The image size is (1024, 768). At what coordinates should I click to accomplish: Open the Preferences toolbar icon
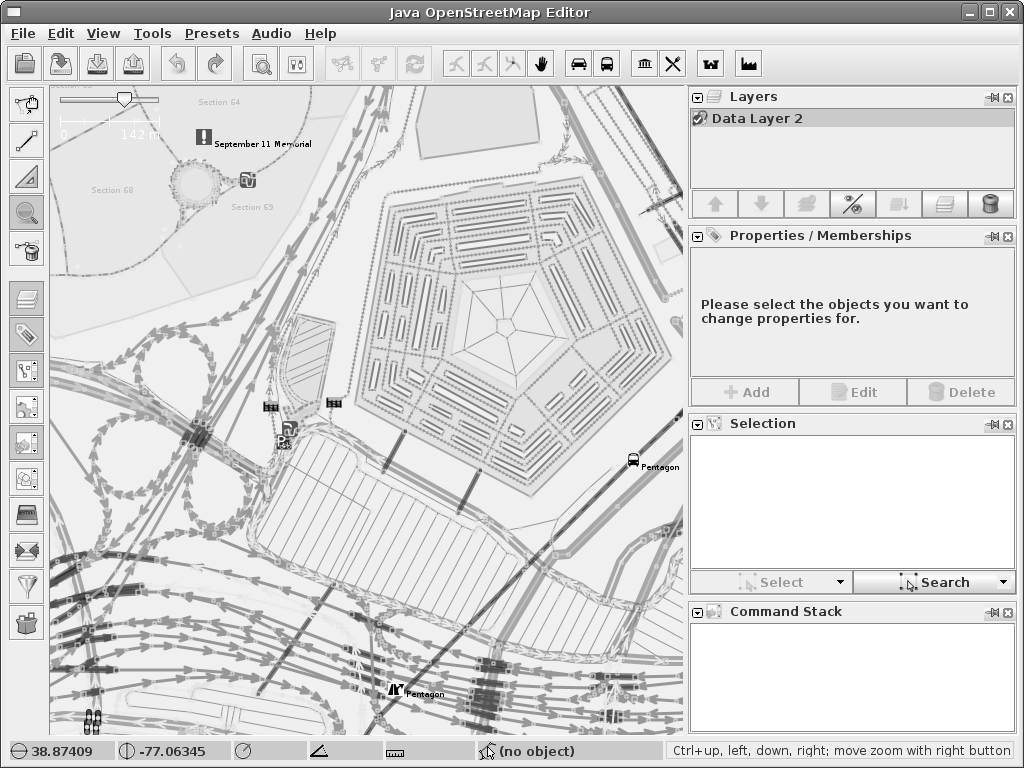(296, 64)
